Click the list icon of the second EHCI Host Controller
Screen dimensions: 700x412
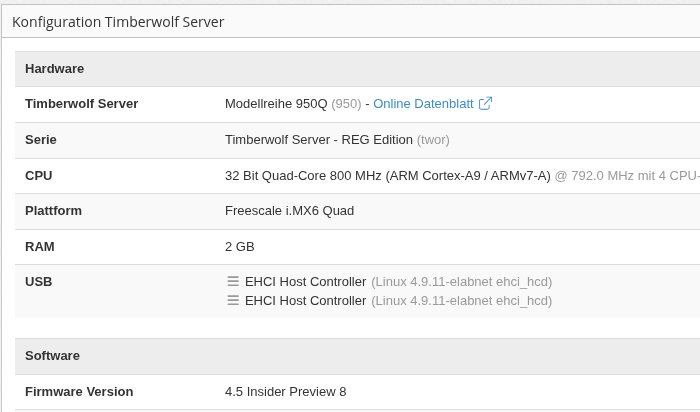pos(233,300)
